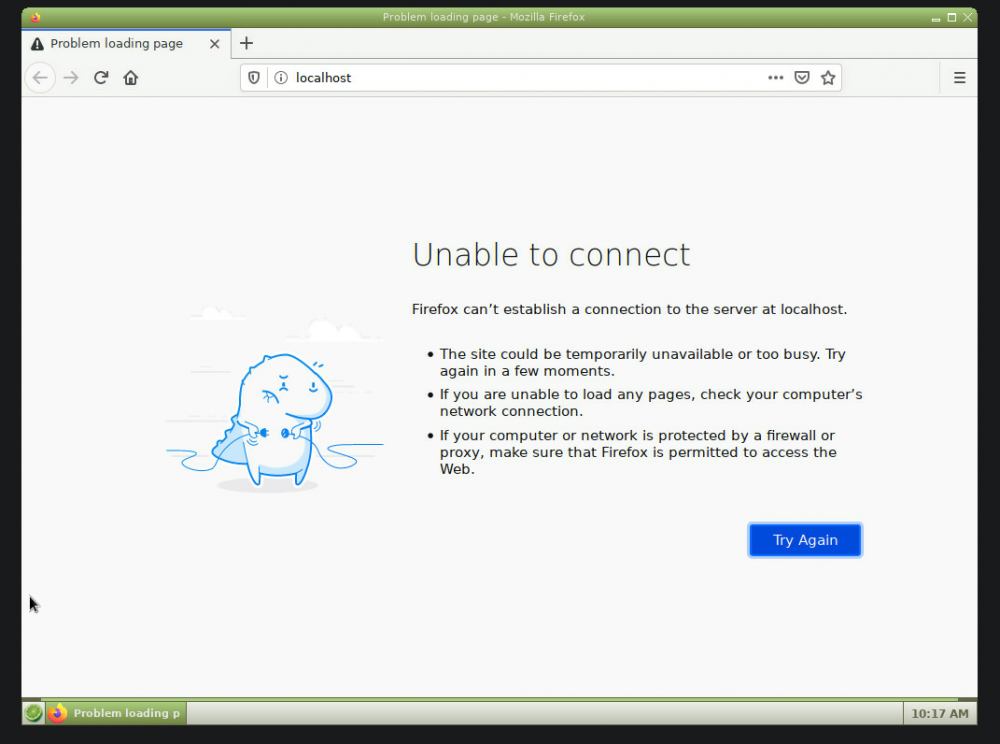
Task: Click the bullet about firewall or proxy
Action: tap(638, 452)
